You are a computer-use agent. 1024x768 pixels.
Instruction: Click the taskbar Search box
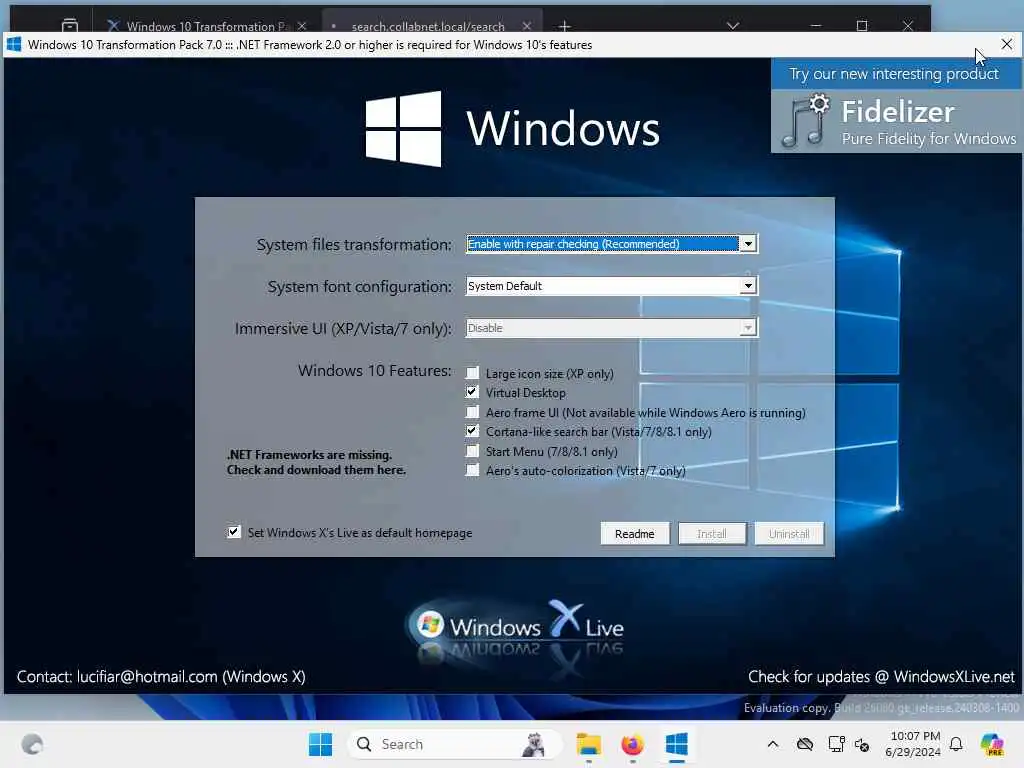tap(455, 744)
